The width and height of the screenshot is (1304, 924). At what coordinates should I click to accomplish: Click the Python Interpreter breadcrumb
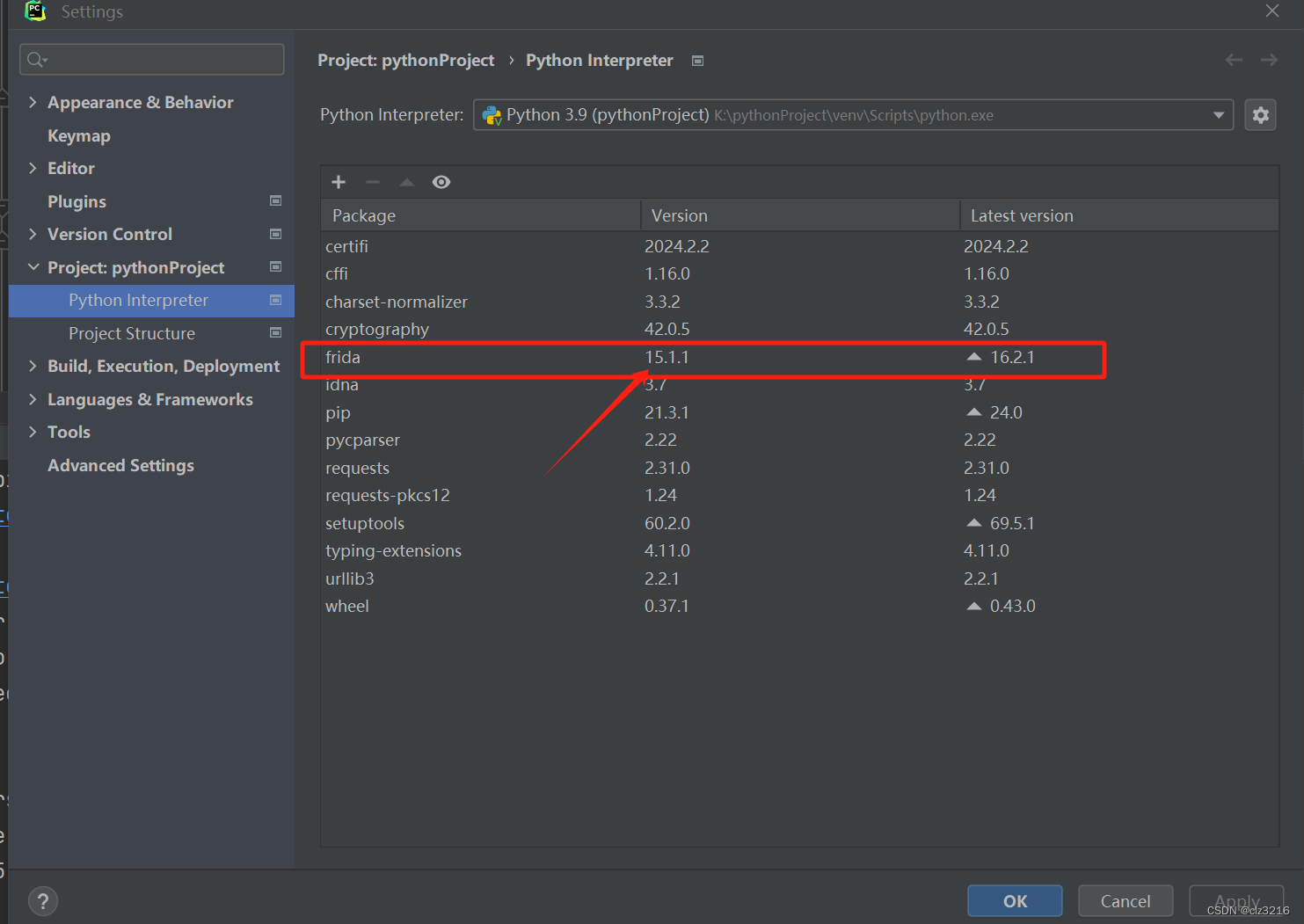click(599, 60)
